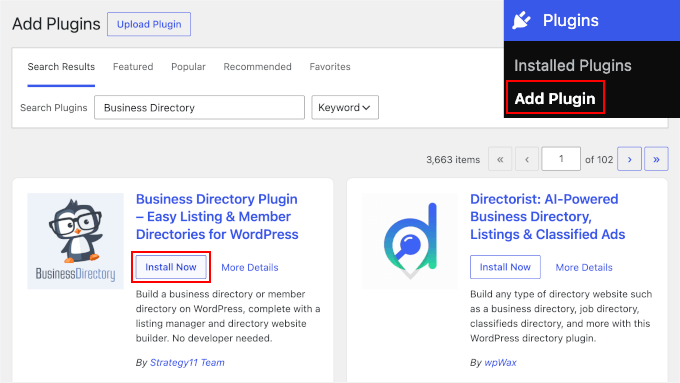The height and width of the screenshot is (383, 680).
Task: Open the Plugins menu header
Action: click(x=592, y=20)
